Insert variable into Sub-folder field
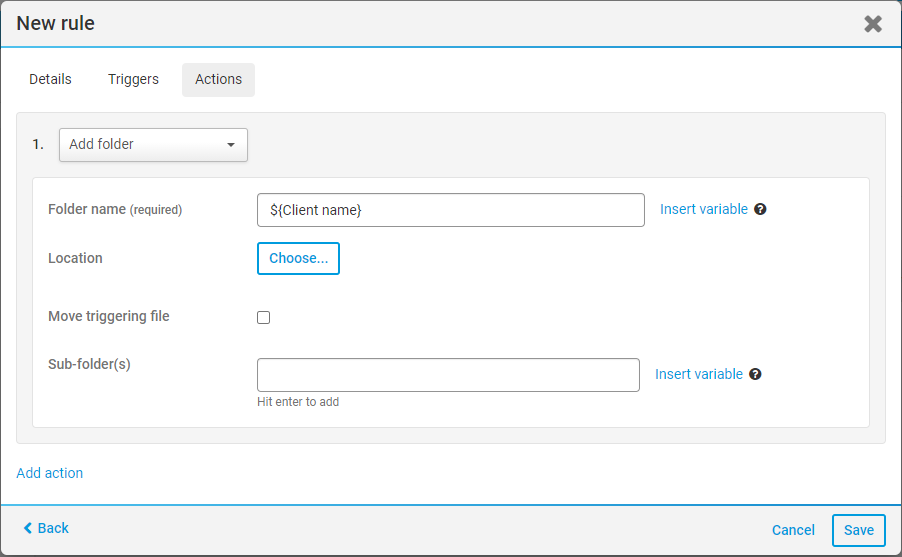Viewport: 902px width, 557px height. (x=698, y=374)
